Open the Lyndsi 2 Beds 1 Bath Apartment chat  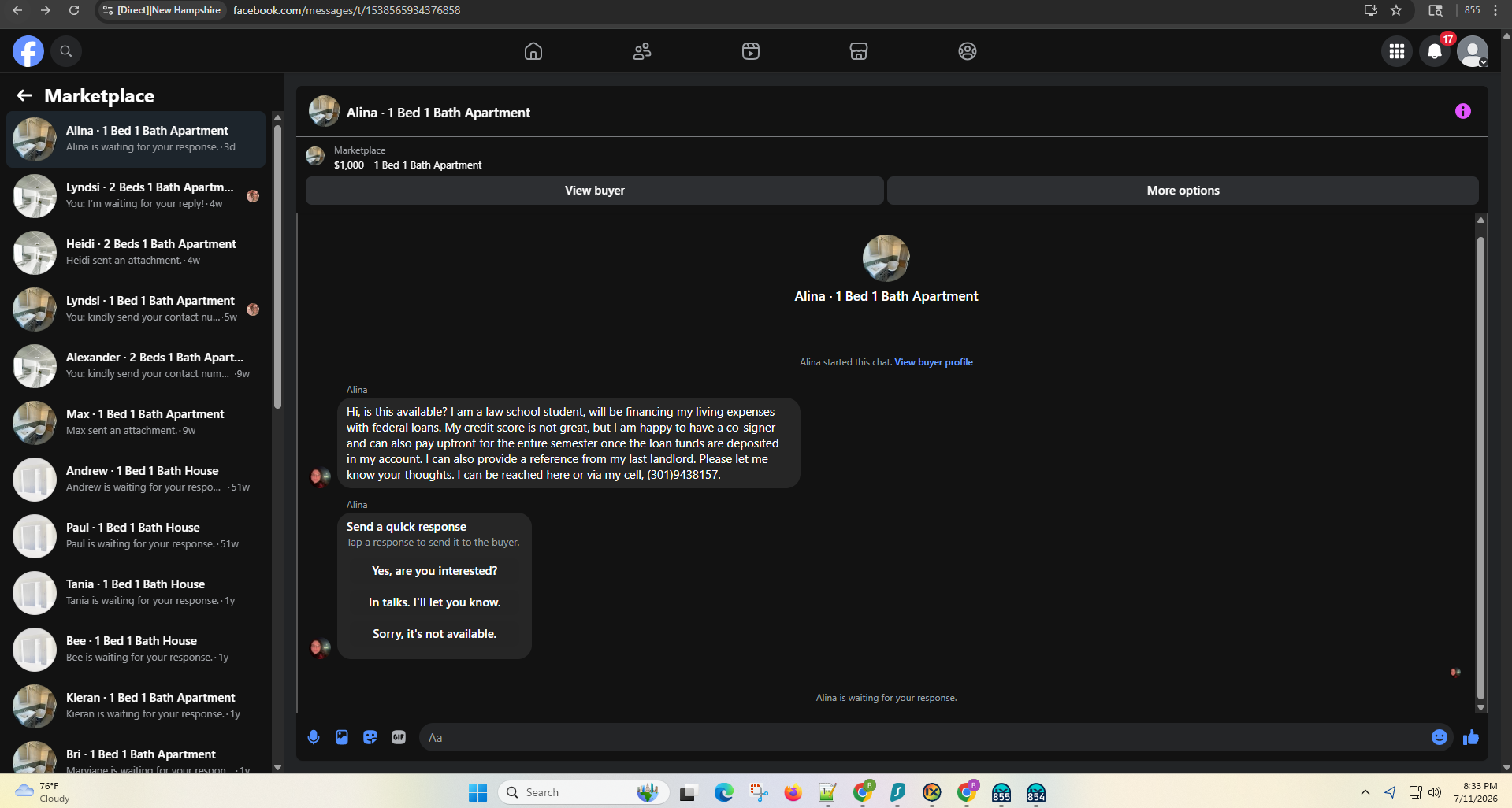pyautogui.click(x=136, y=196)
